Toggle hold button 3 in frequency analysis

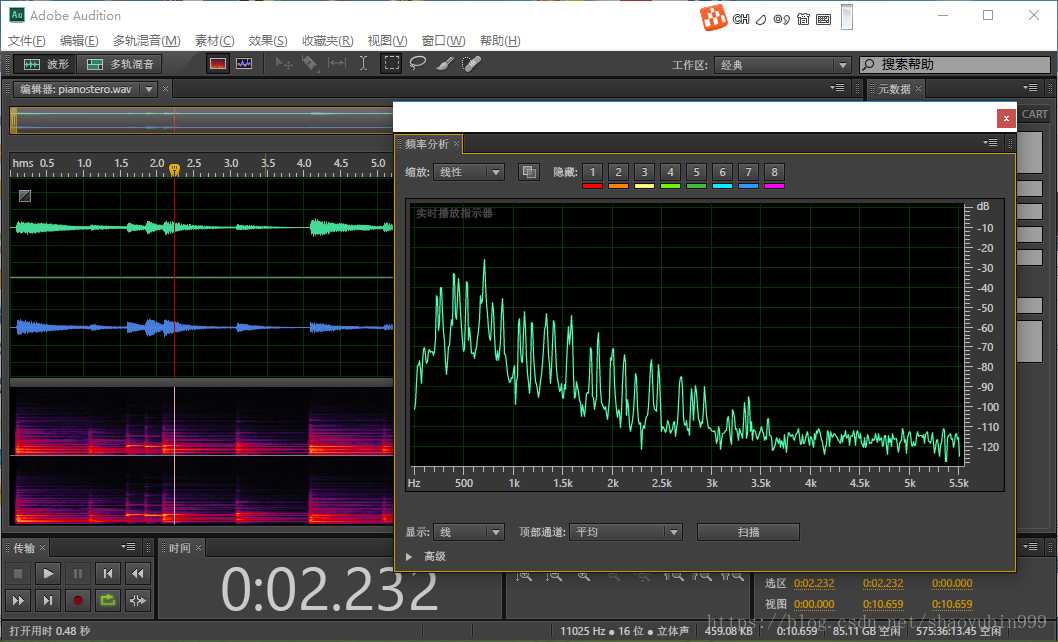coord(644,172)
